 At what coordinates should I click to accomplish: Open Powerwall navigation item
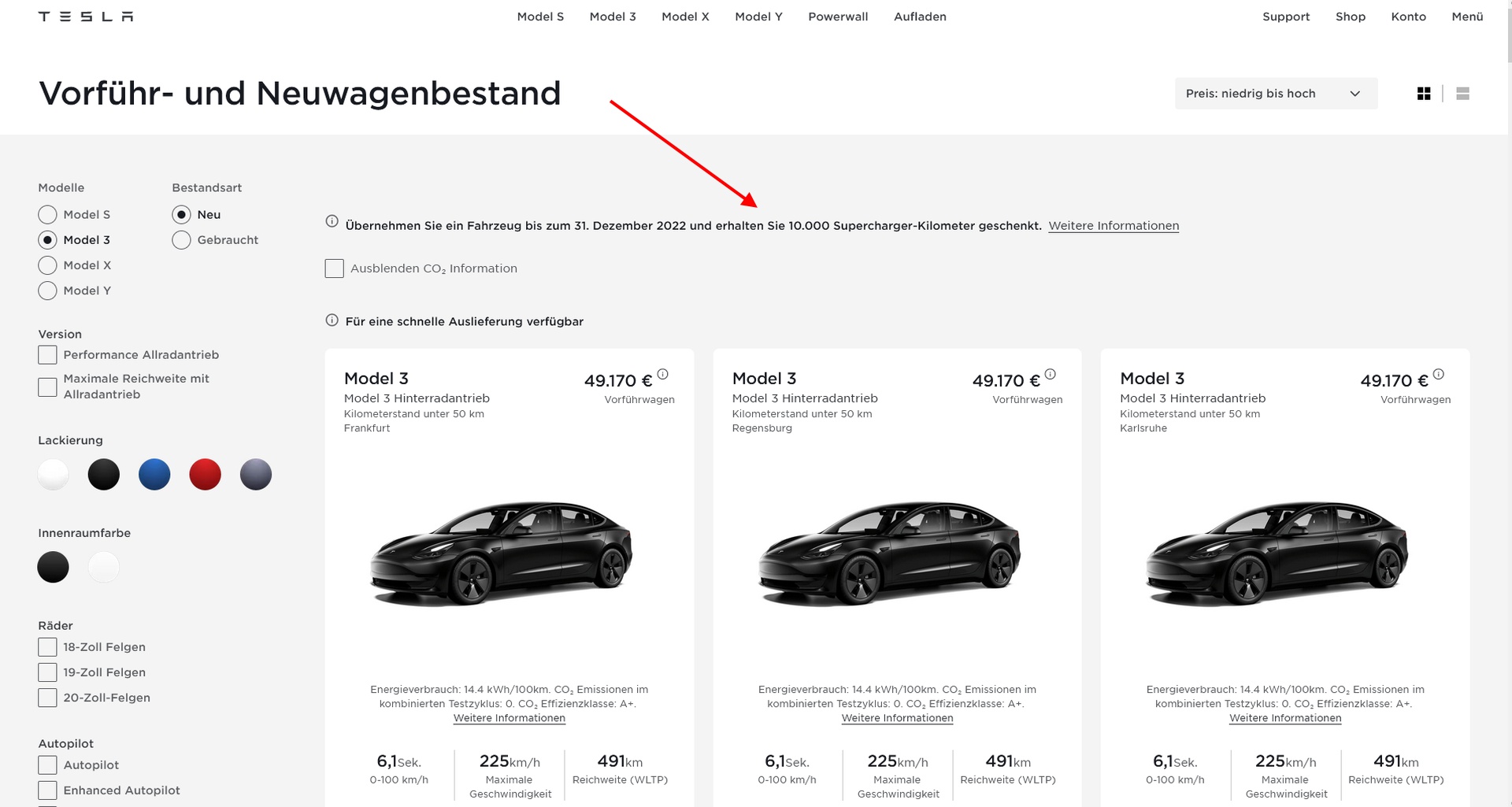point(838,17)
